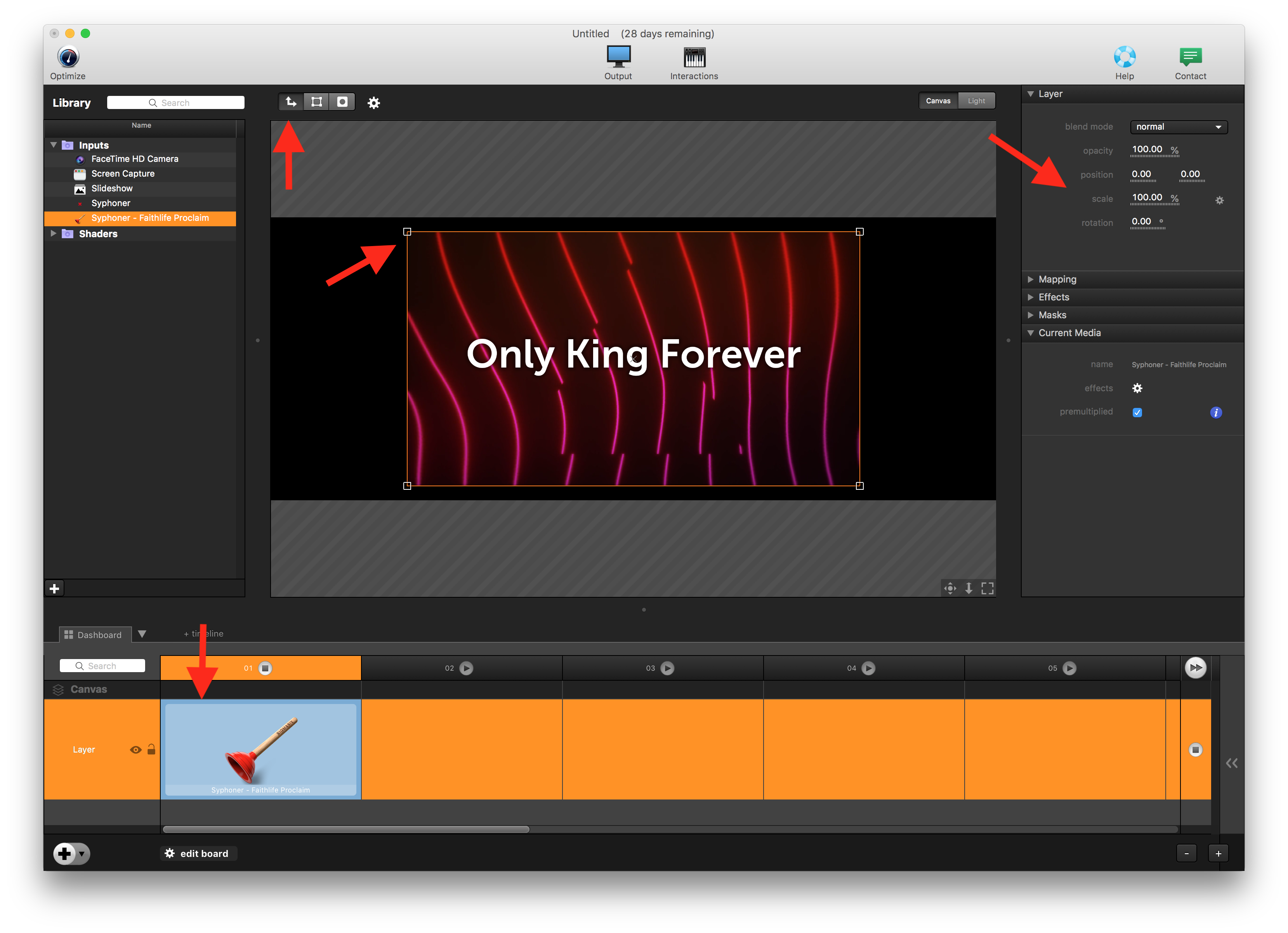Image resolution: width=1288 pixels, height=933 pixels.
Task: Switch to the Light tab
Action: click(976, 101)
